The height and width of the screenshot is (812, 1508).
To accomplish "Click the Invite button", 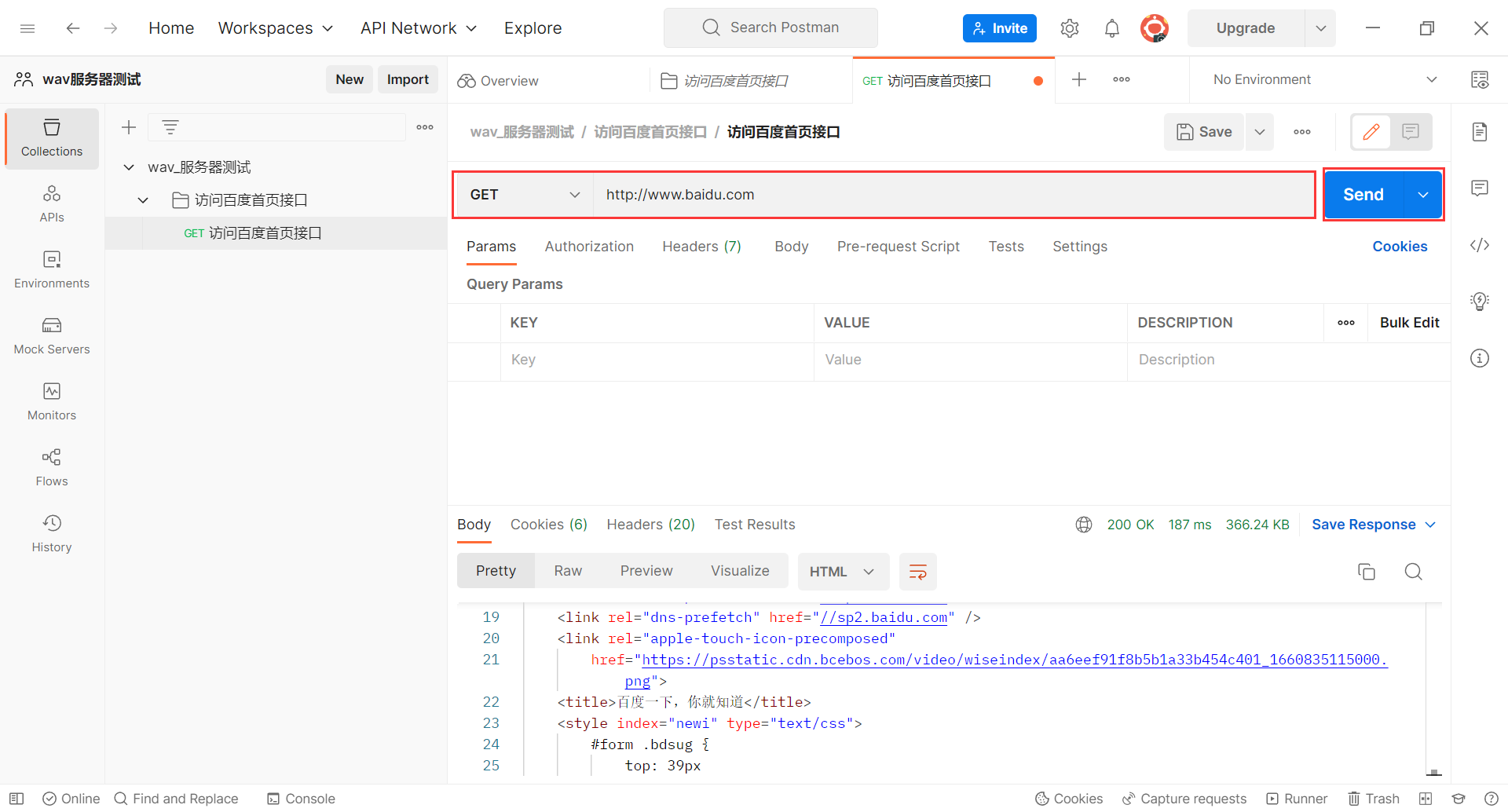I will (x=1000, y=28).
